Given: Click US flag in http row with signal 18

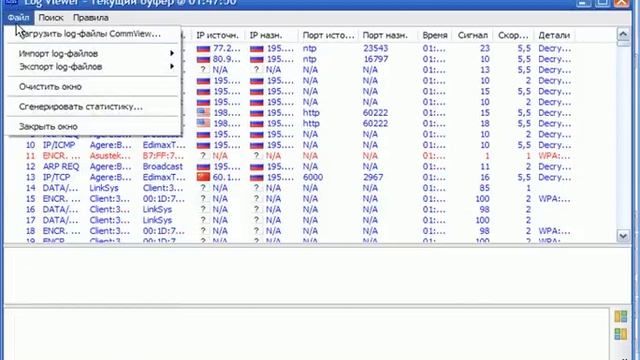Looking at the screenshot, I should [x=203, y=123].
